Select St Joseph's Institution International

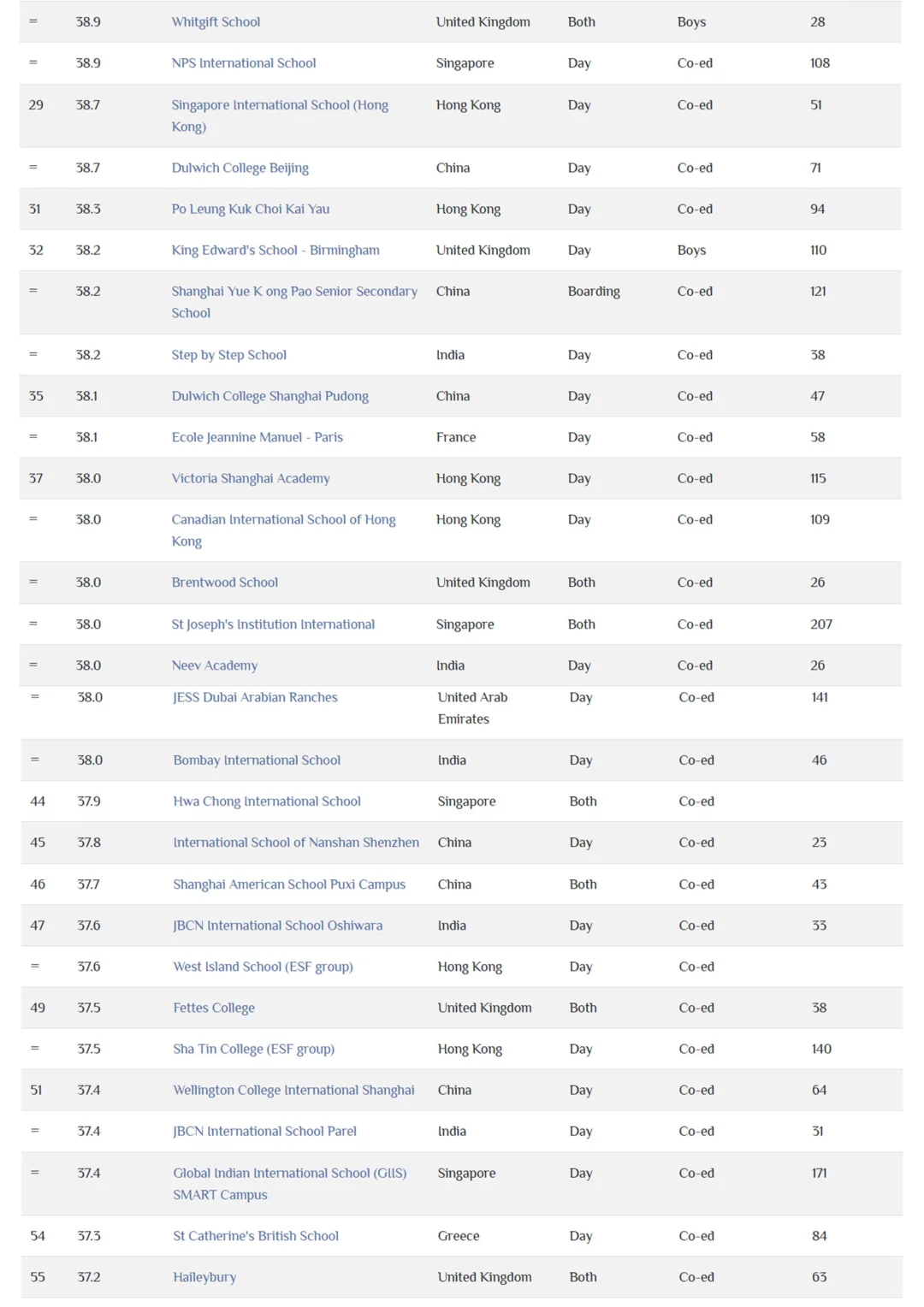[273, 624]
